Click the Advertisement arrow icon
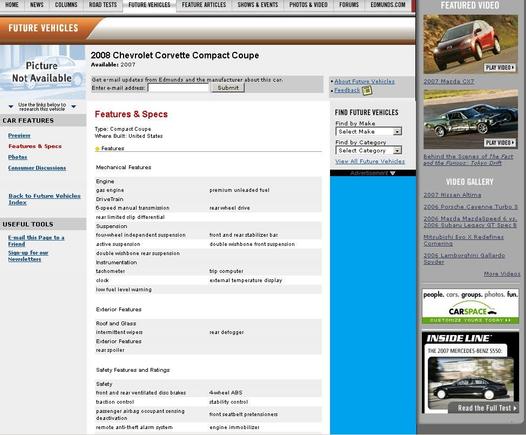 tap(392, 173)
